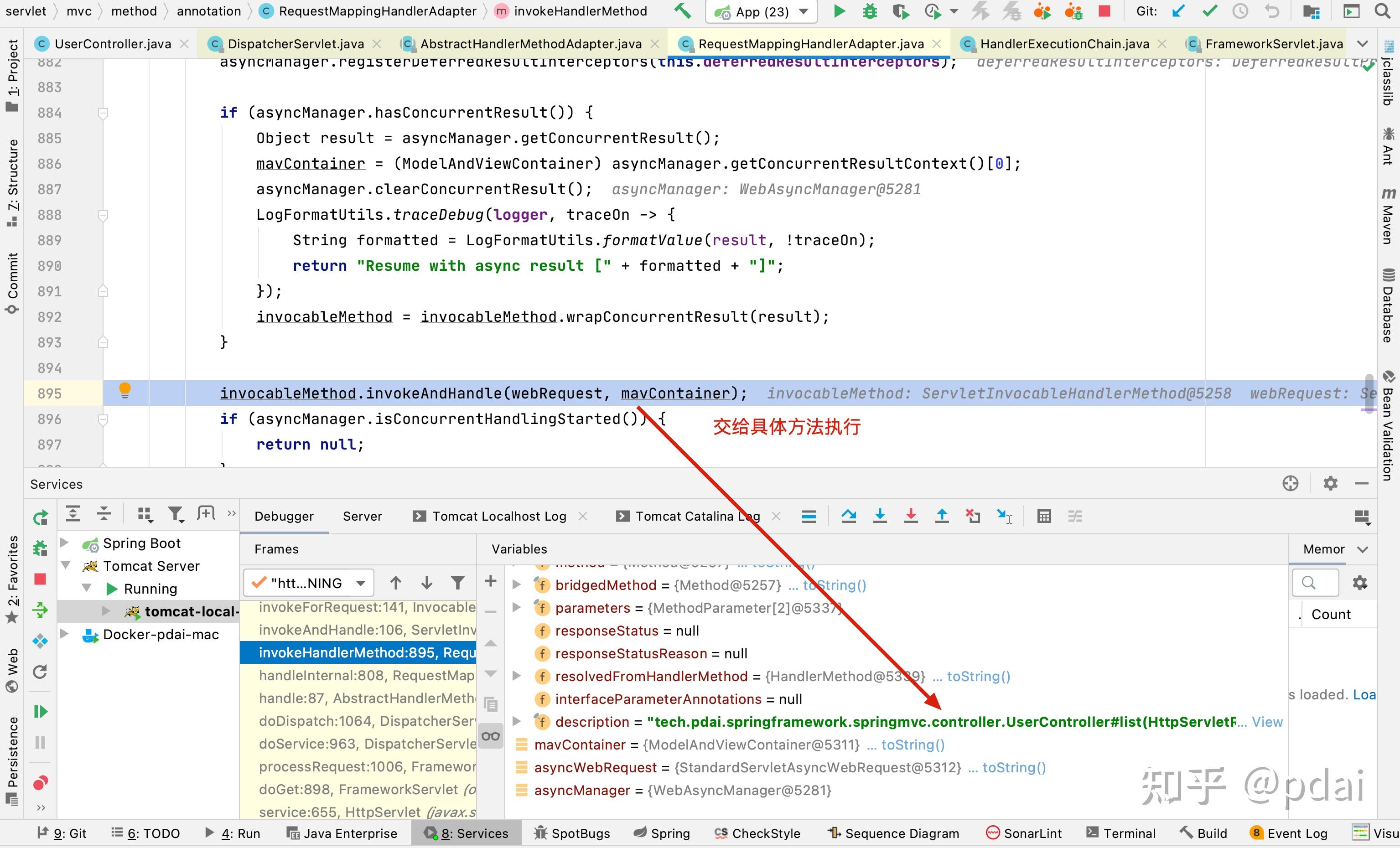Image resolution: width=1400 pixels, height=848 pixels.
Task: Click Resume Program in Services sidebar
Action: 40,712
